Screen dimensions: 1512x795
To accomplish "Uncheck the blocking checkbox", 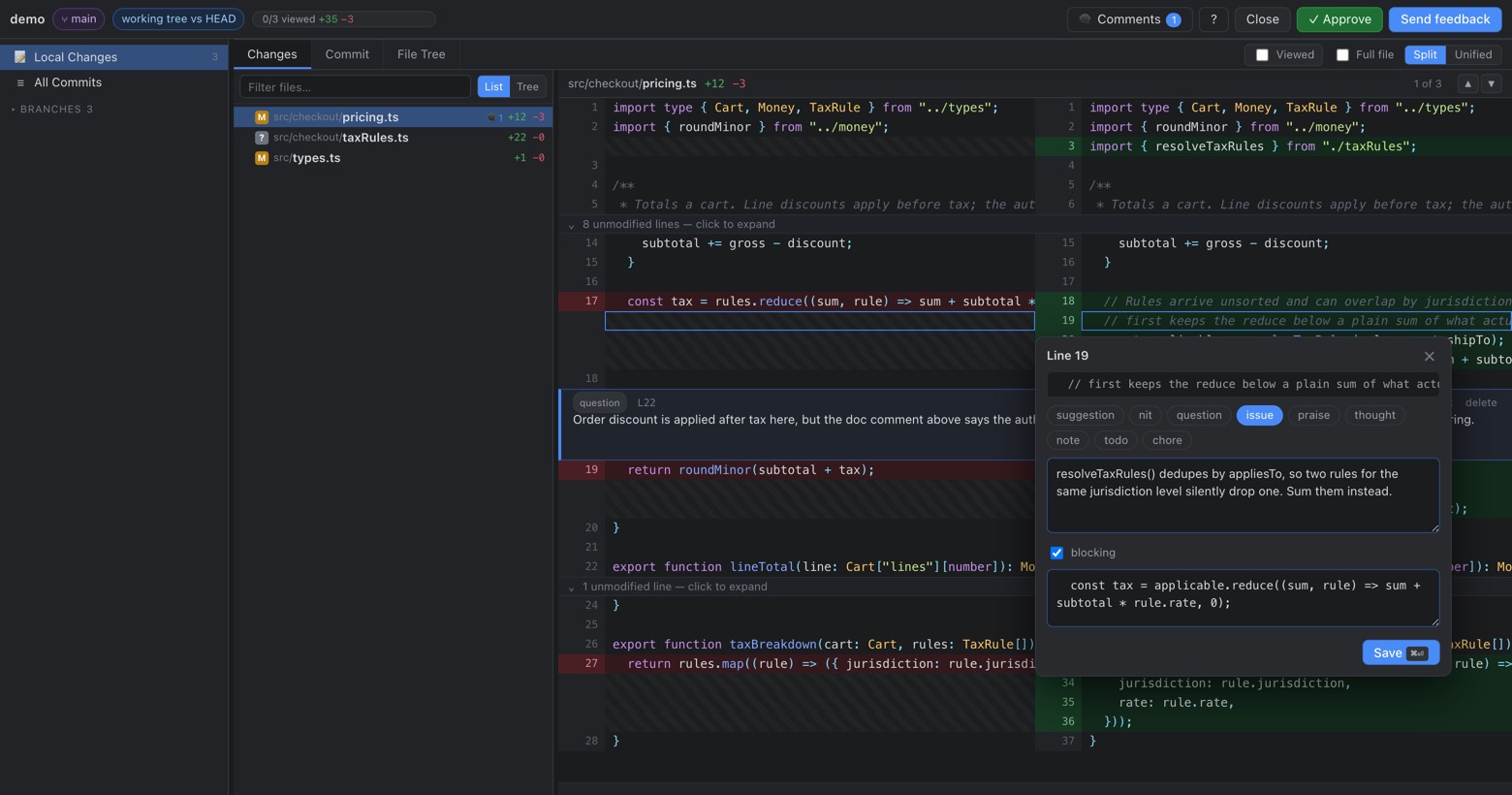I will click(x=1056, y=553).
